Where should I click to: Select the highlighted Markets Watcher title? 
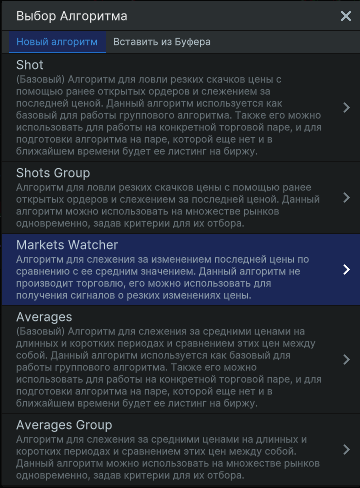(x=67, y=245)
